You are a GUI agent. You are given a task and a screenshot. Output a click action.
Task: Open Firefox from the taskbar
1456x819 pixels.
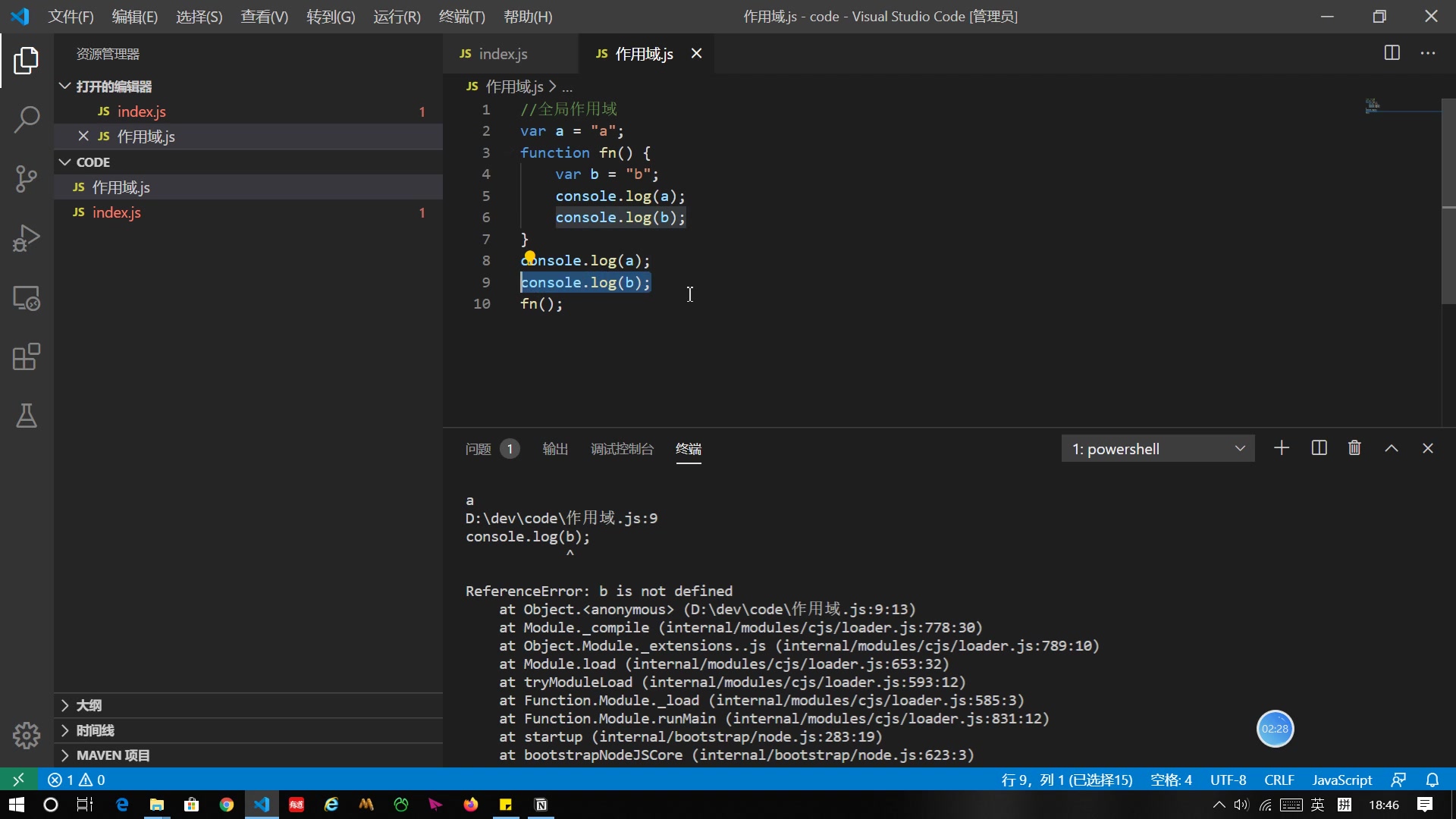tap(471, 805)
